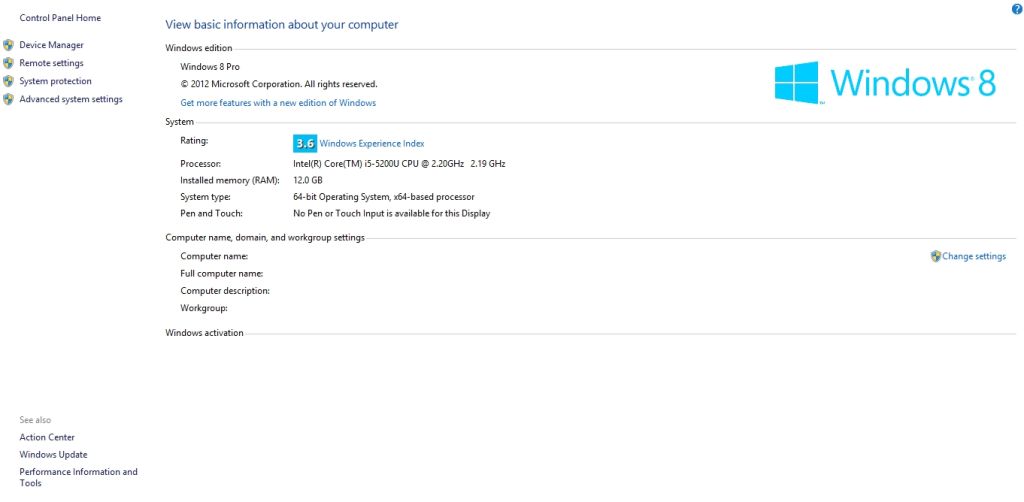Click the Full computer name label
Viewport: 1024px width, 502px height.
coord(221,274)
